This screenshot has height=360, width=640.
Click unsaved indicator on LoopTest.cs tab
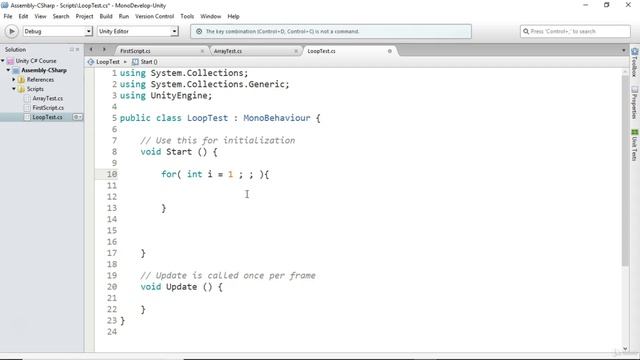tap(389, 51)
